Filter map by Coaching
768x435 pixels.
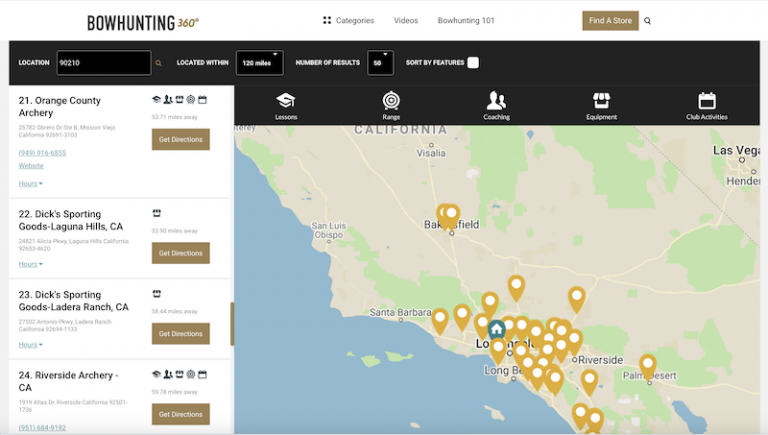[496, 106]
